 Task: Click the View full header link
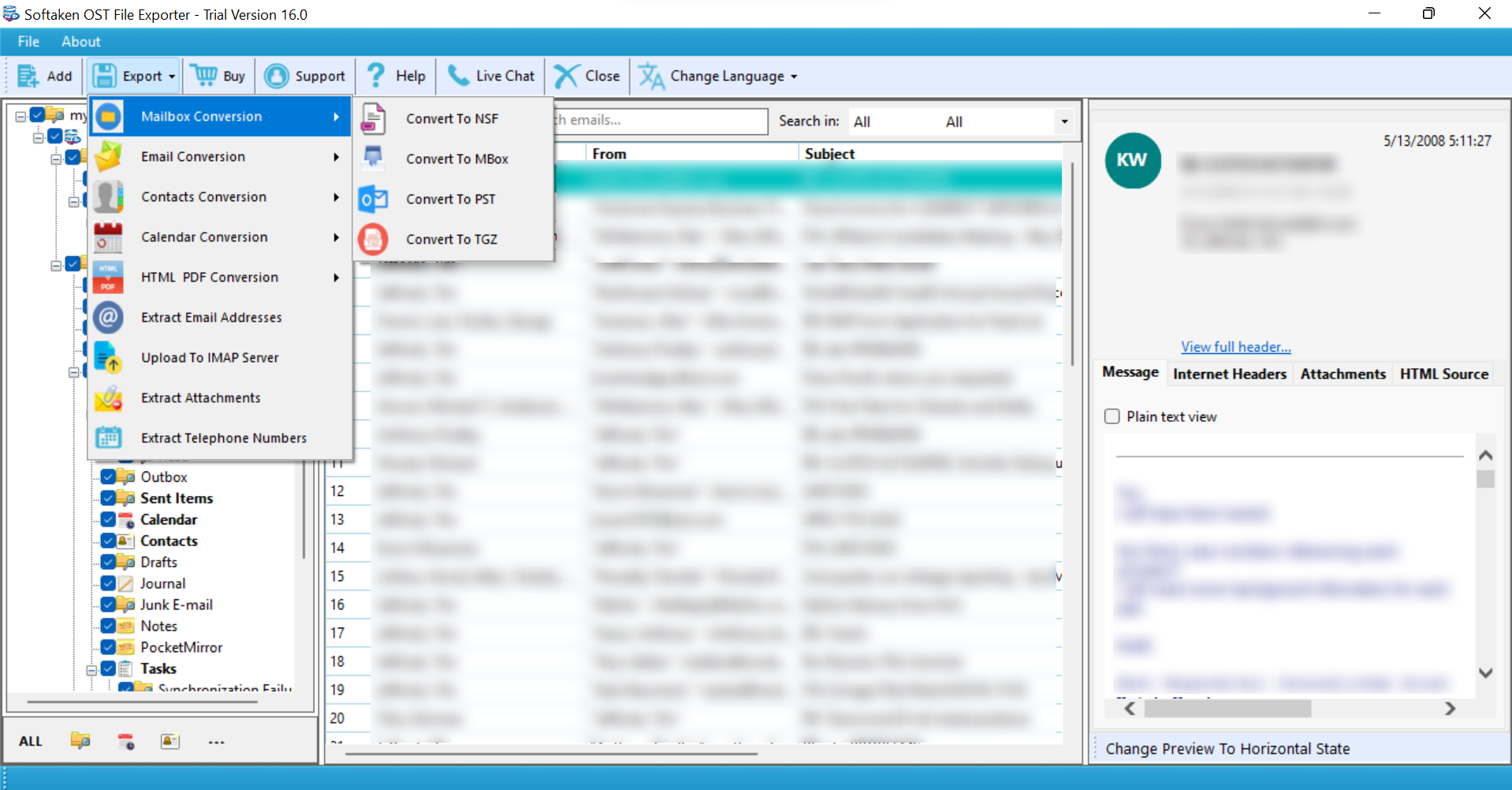(x=1235, y=347)
